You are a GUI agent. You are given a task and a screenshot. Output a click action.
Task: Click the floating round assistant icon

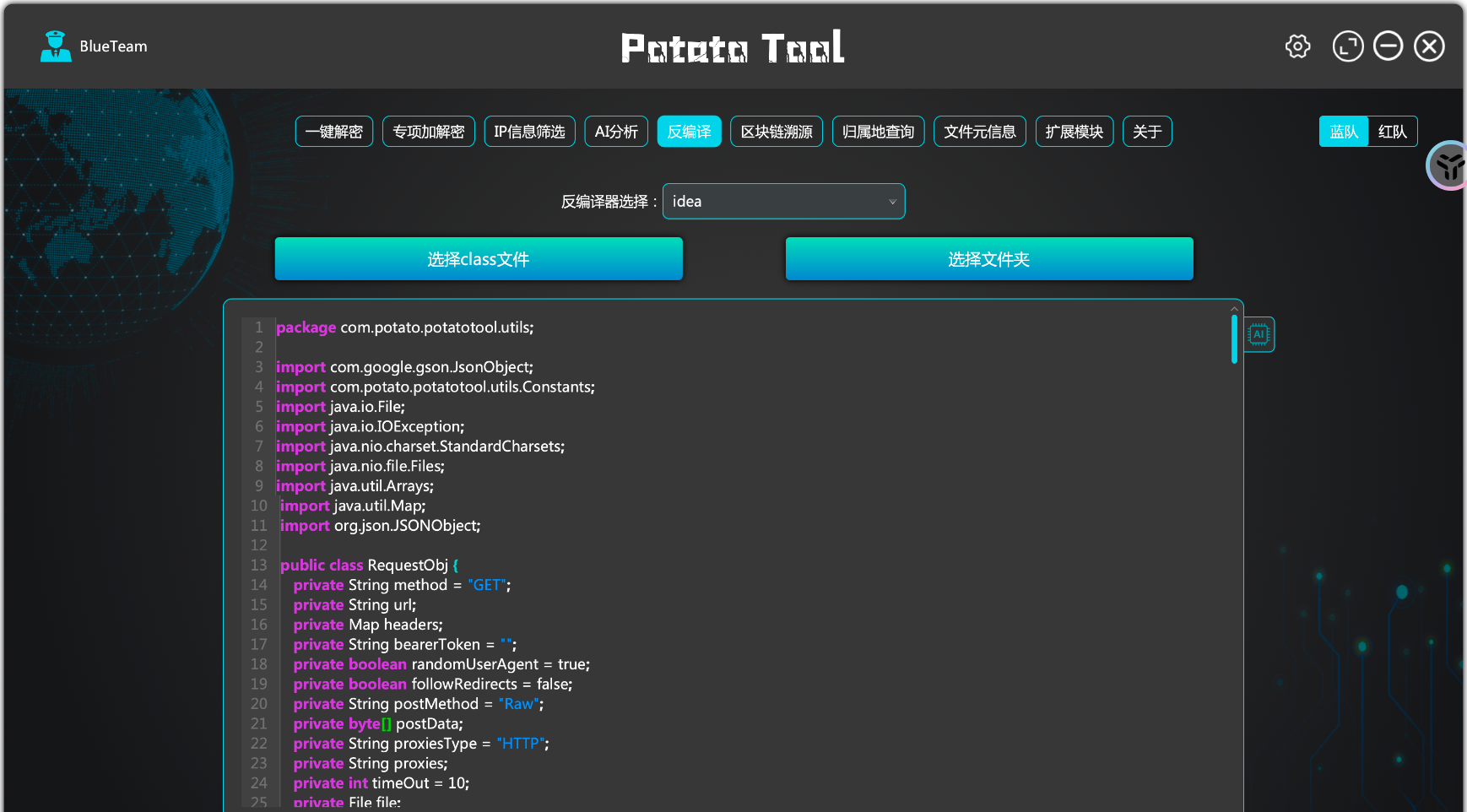tap(1449, 165)
